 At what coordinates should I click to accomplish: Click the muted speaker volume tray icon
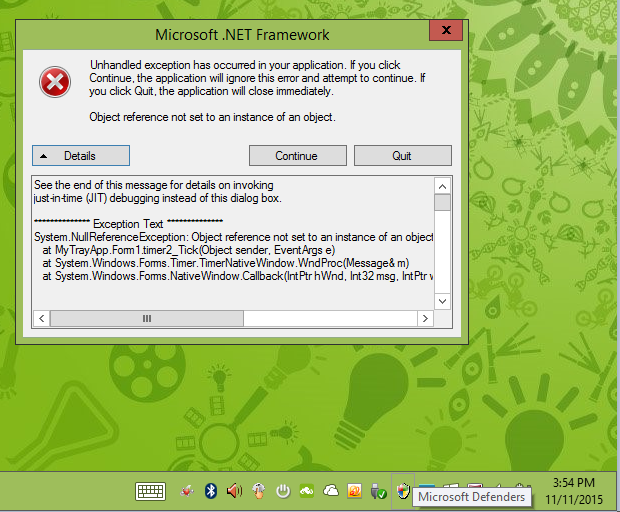[x=234, y=491]
